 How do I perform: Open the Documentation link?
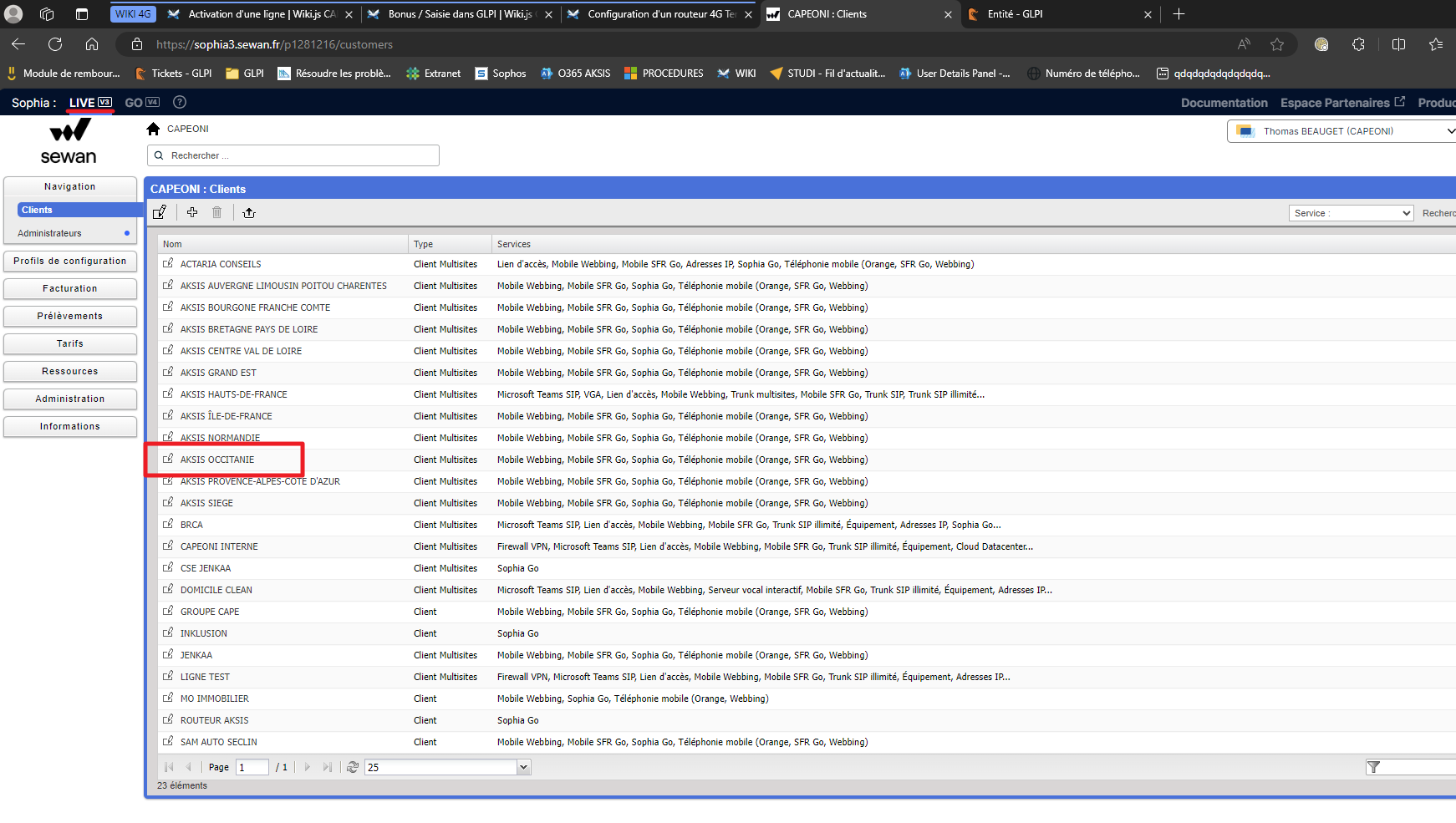(x=1224, y=103)
